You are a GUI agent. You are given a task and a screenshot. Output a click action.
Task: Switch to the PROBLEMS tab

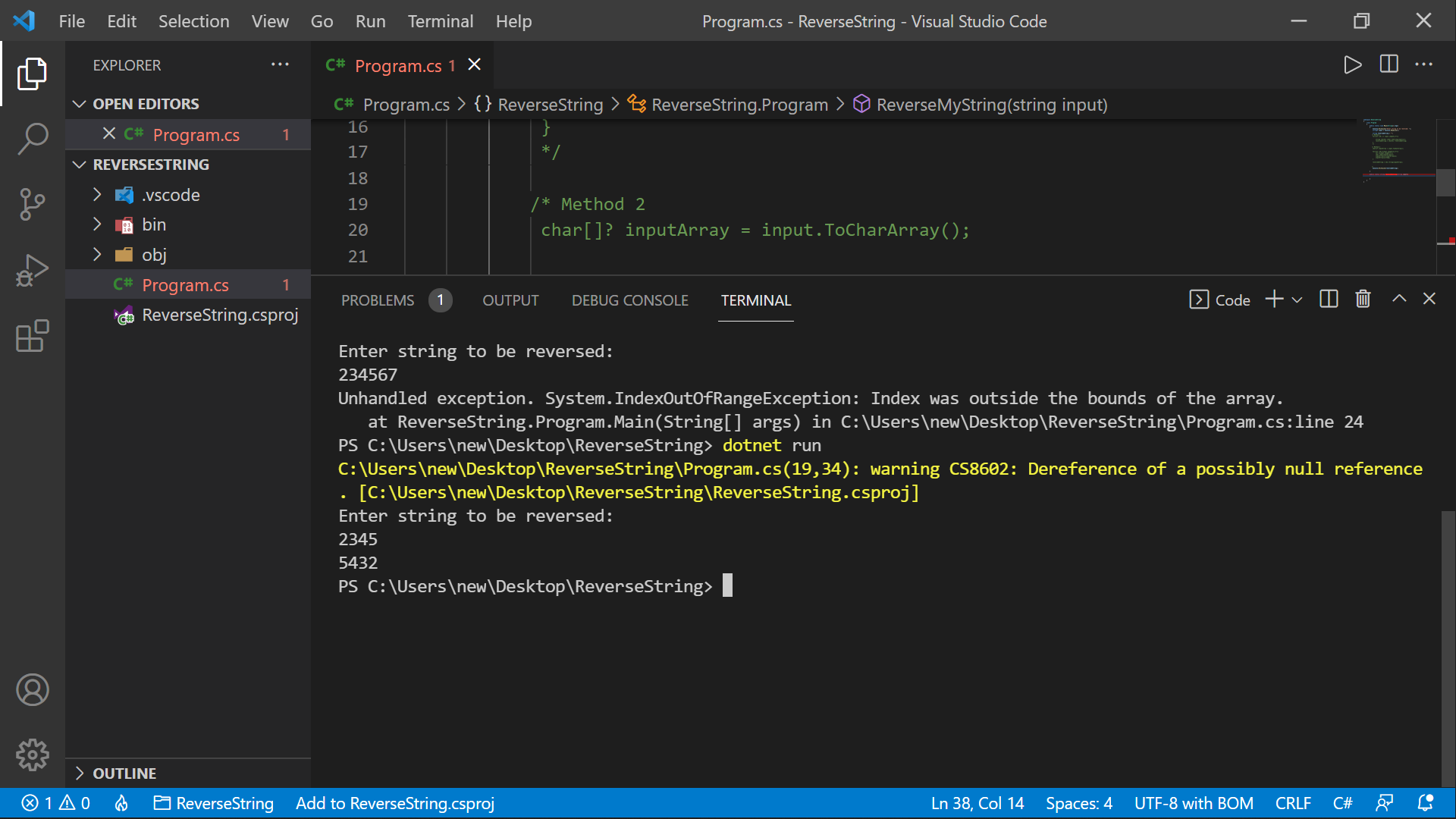tap(378, 300)
